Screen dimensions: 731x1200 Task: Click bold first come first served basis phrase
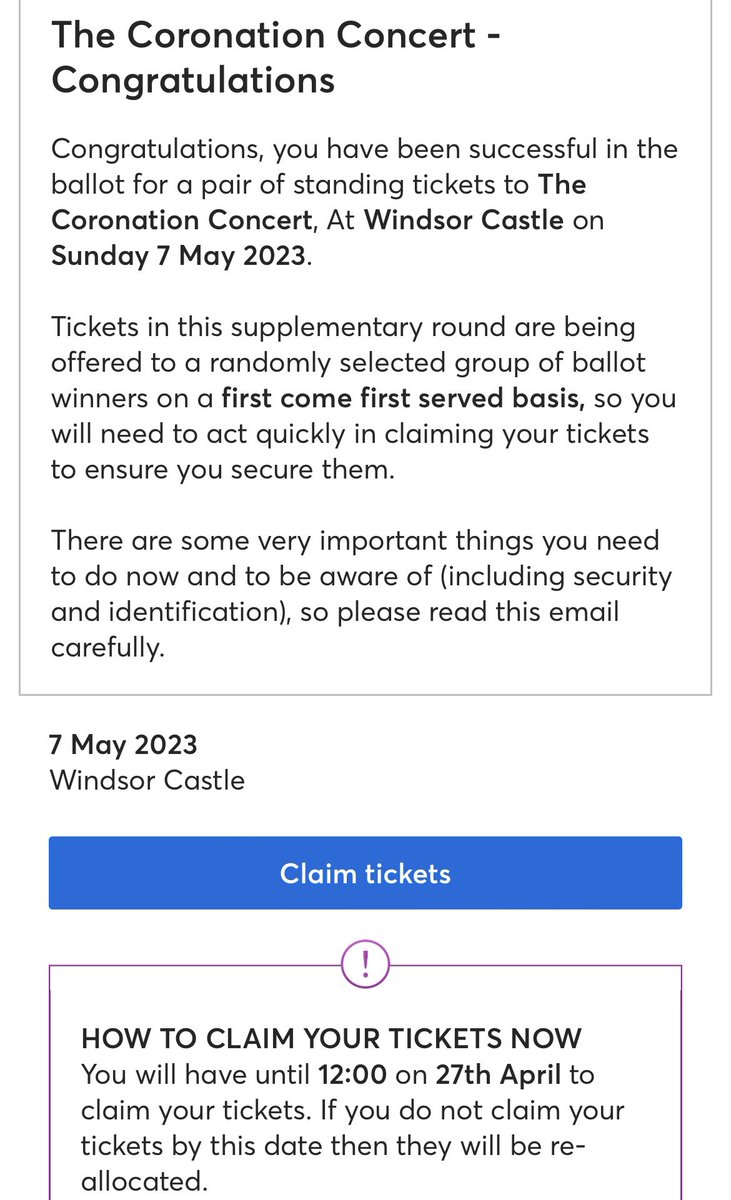tap(402, 398)
